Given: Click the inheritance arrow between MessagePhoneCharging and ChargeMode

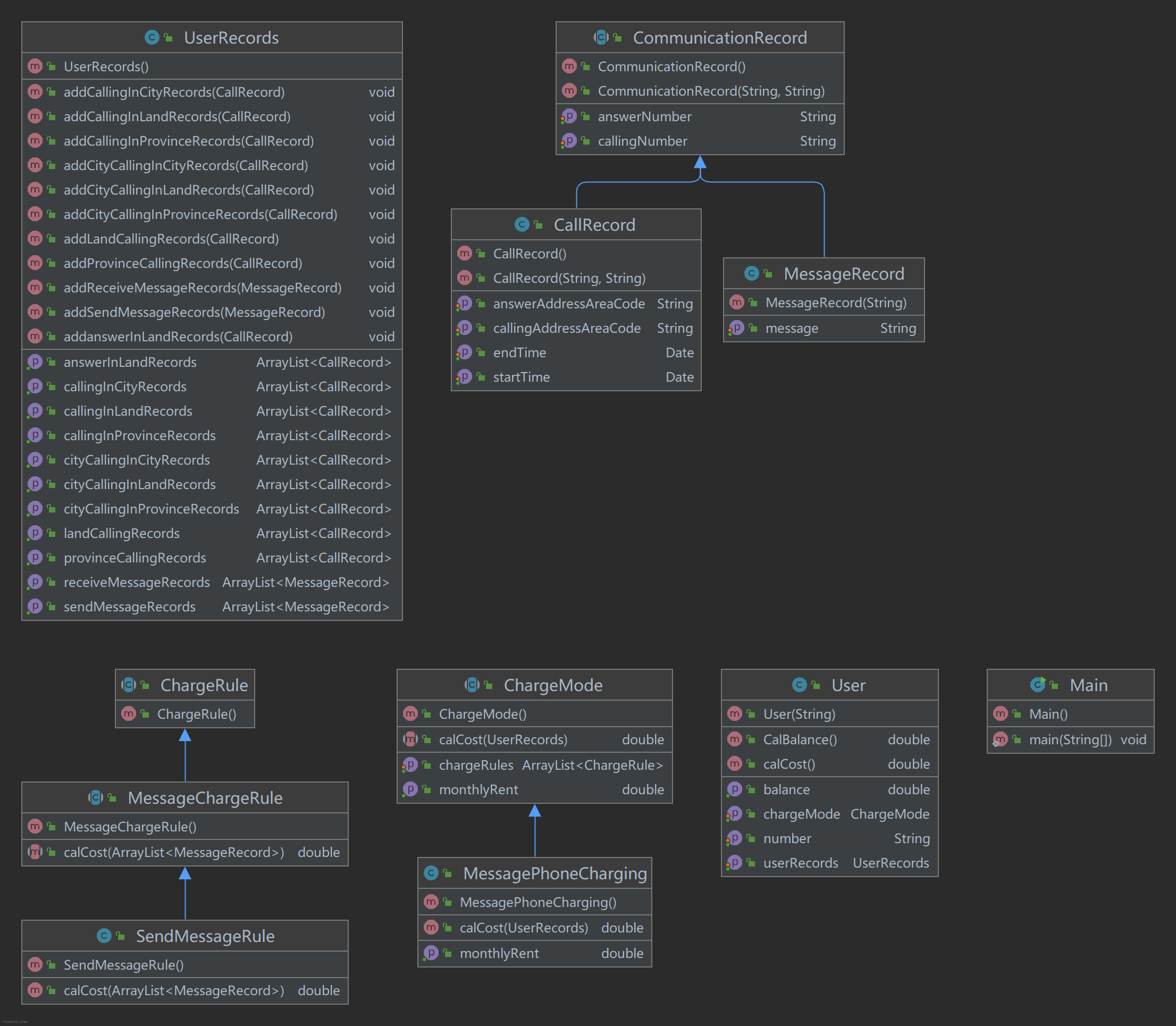Looking at the screenshot, I should click(535, 830).
